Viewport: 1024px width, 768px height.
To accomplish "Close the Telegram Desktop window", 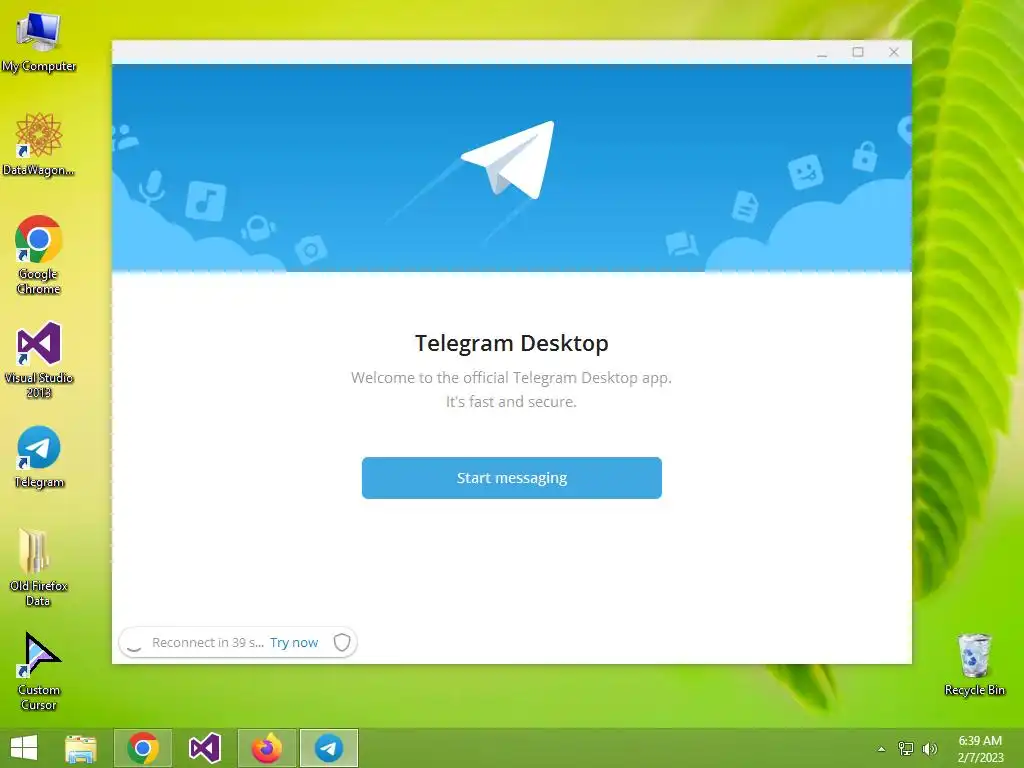I will pos(894,52).
